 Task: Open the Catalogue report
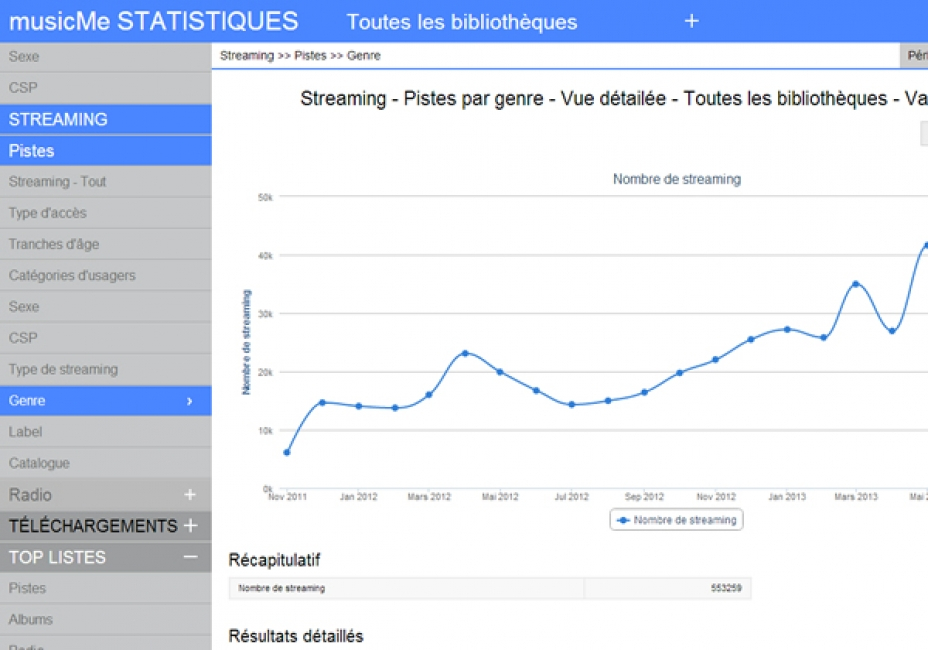click(x=105, y=463)
